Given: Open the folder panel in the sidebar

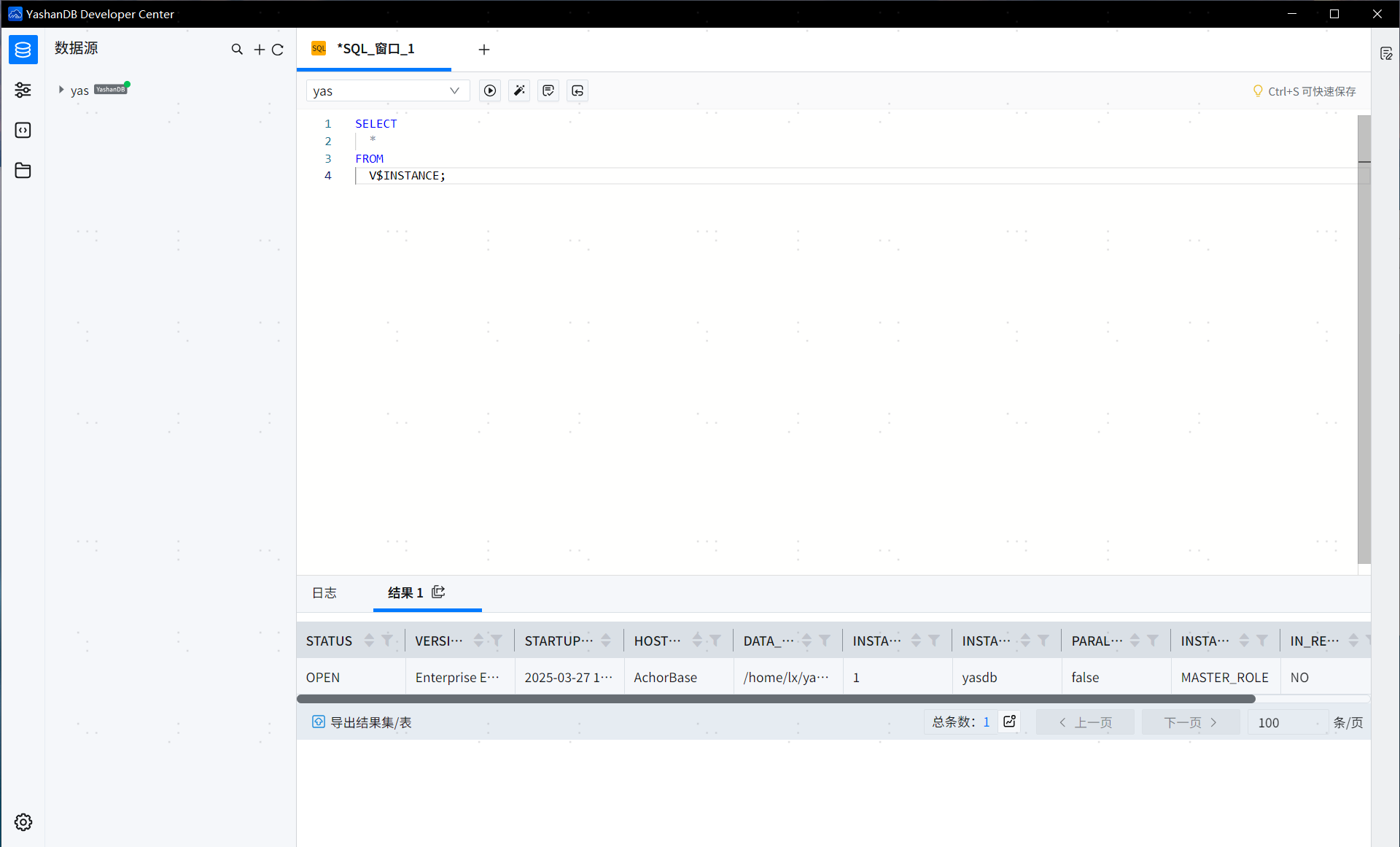Looking at the screenshot, I should pyautogui.click(x=23, y=170).
